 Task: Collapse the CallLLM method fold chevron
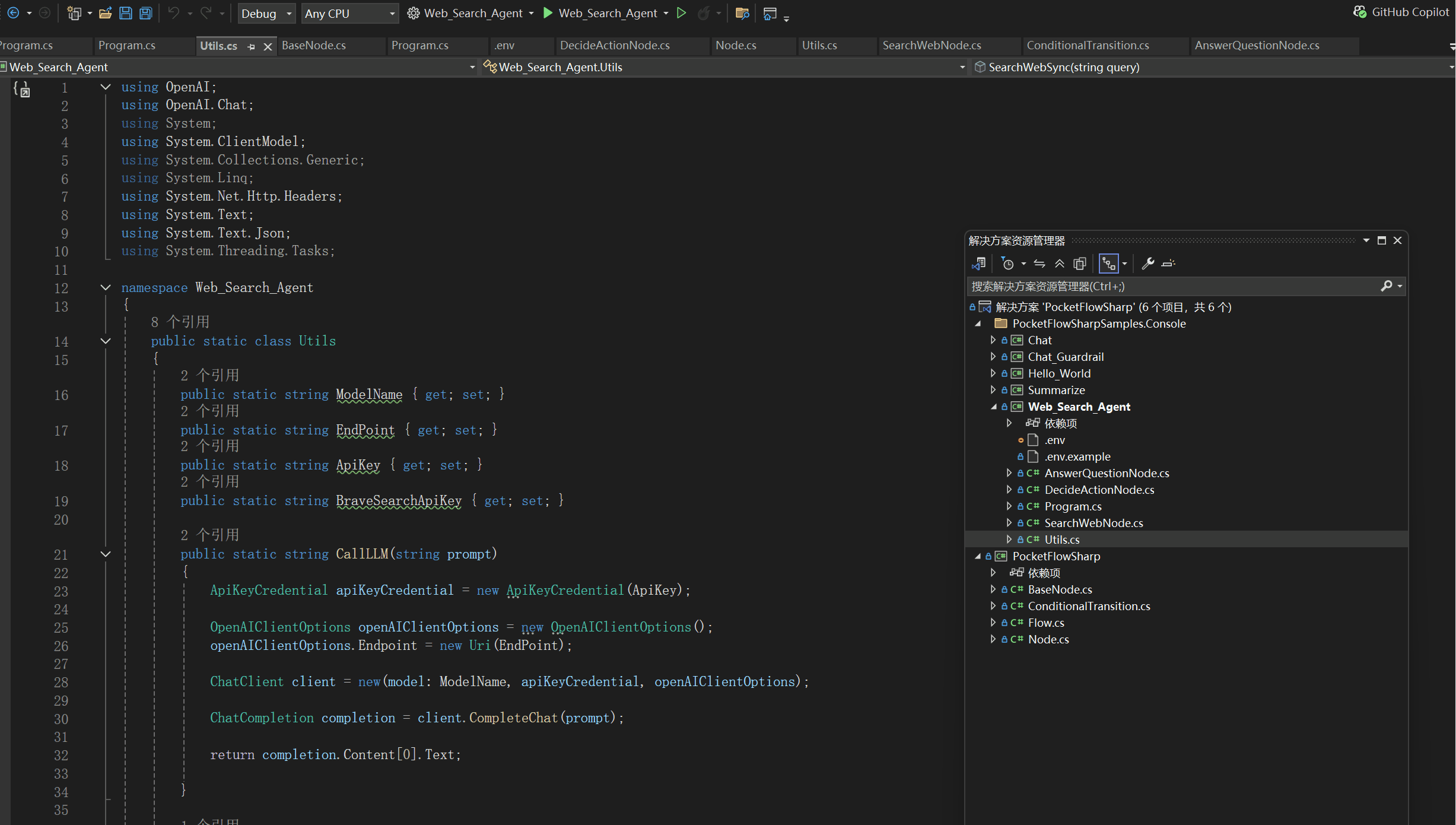pyautogui.click(x=106, y=554)
